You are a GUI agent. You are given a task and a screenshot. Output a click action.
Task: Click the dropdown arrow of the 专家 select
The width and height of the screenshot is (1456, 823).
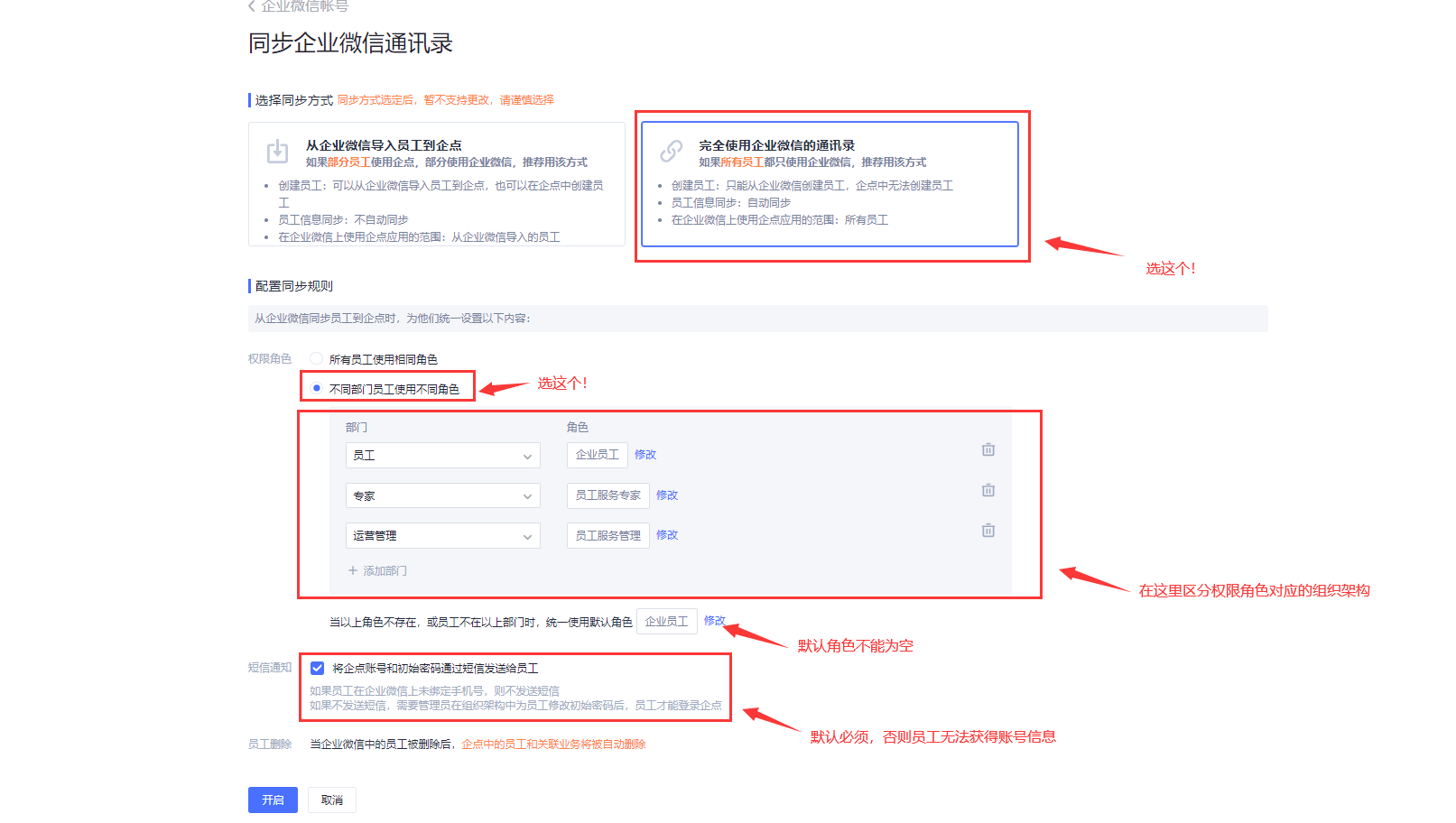527,497
